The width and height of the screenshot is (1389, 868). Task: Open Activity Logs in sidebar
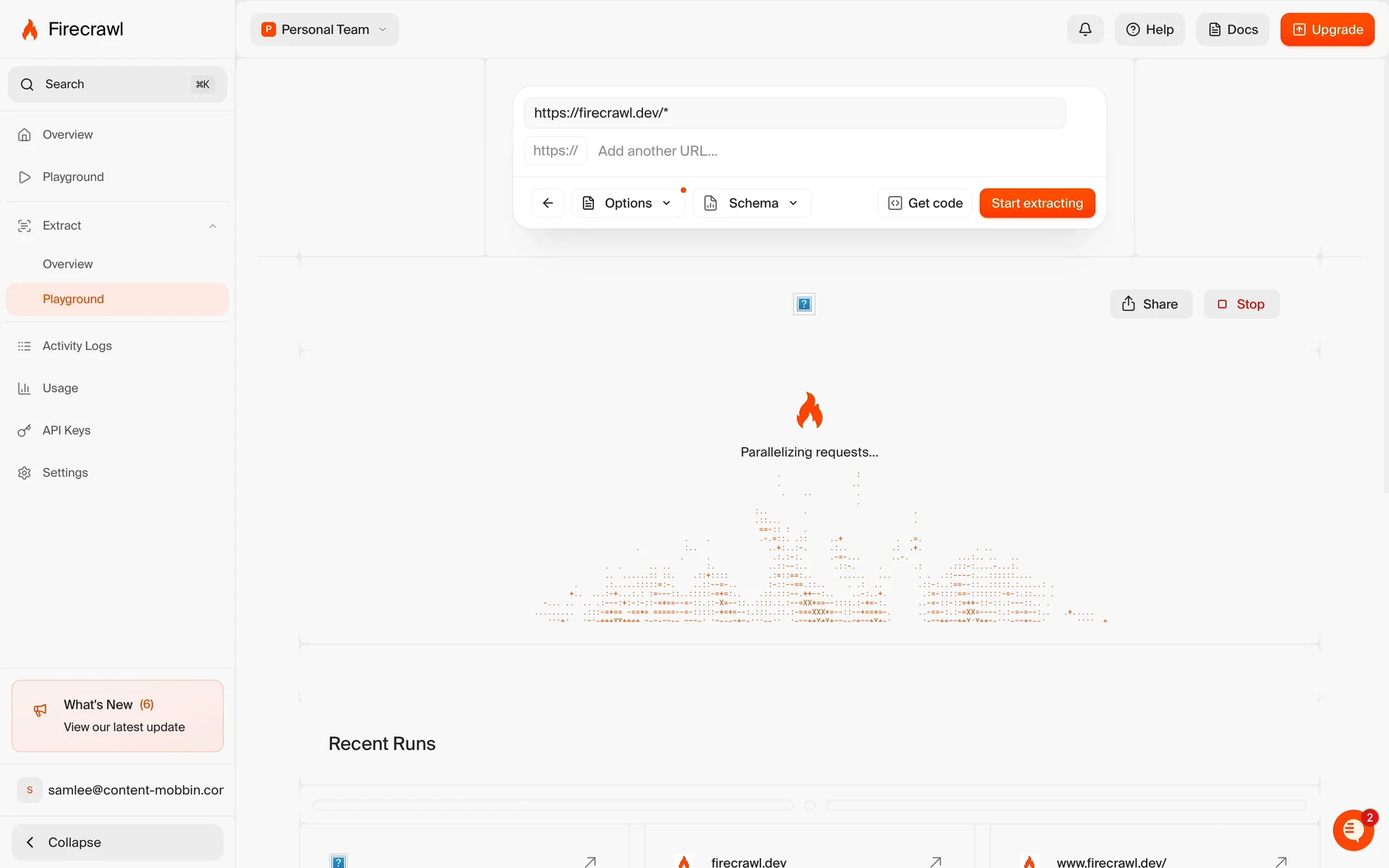pyautogui.click(x=77, y=346)
